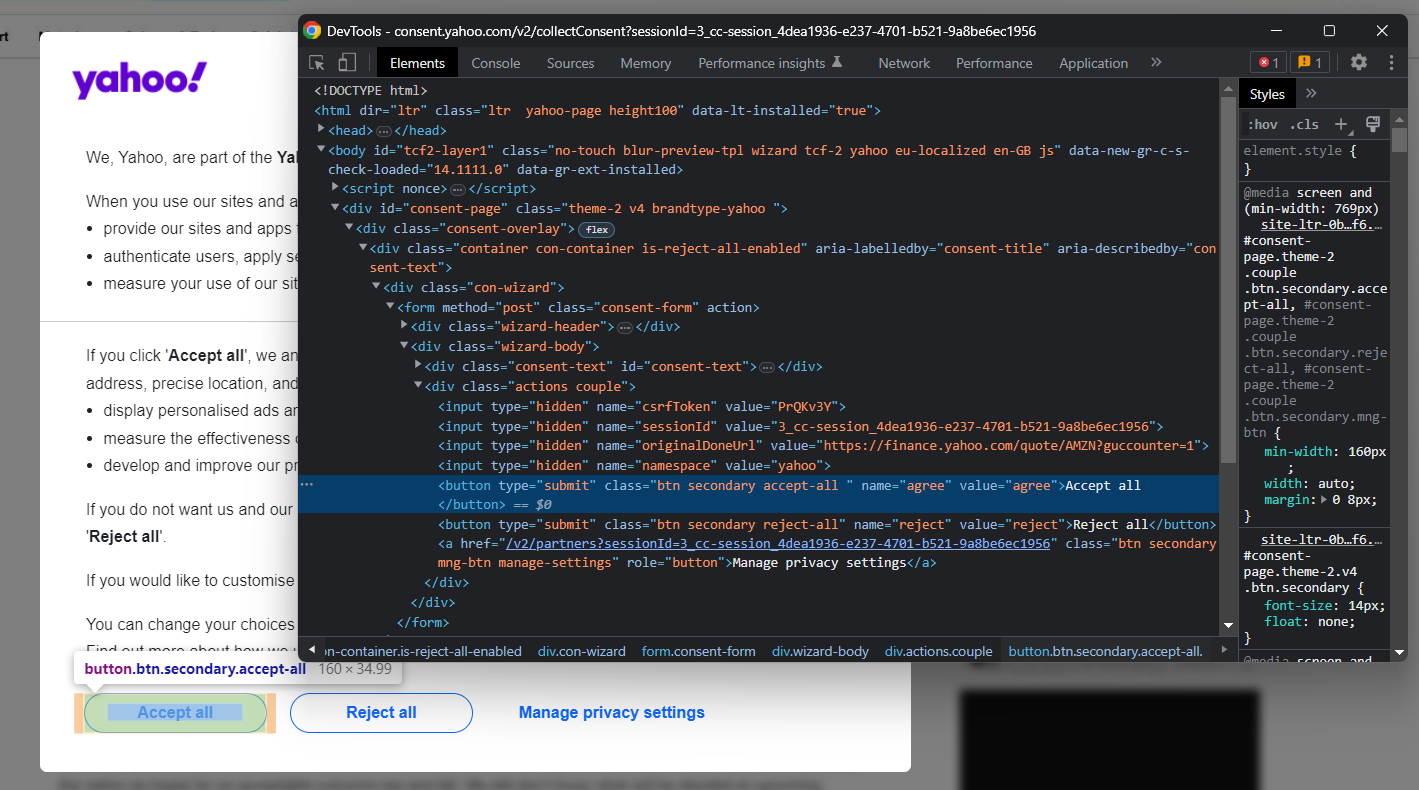Open the computed styles sidebar paintbrush icon

[1372, 124]
